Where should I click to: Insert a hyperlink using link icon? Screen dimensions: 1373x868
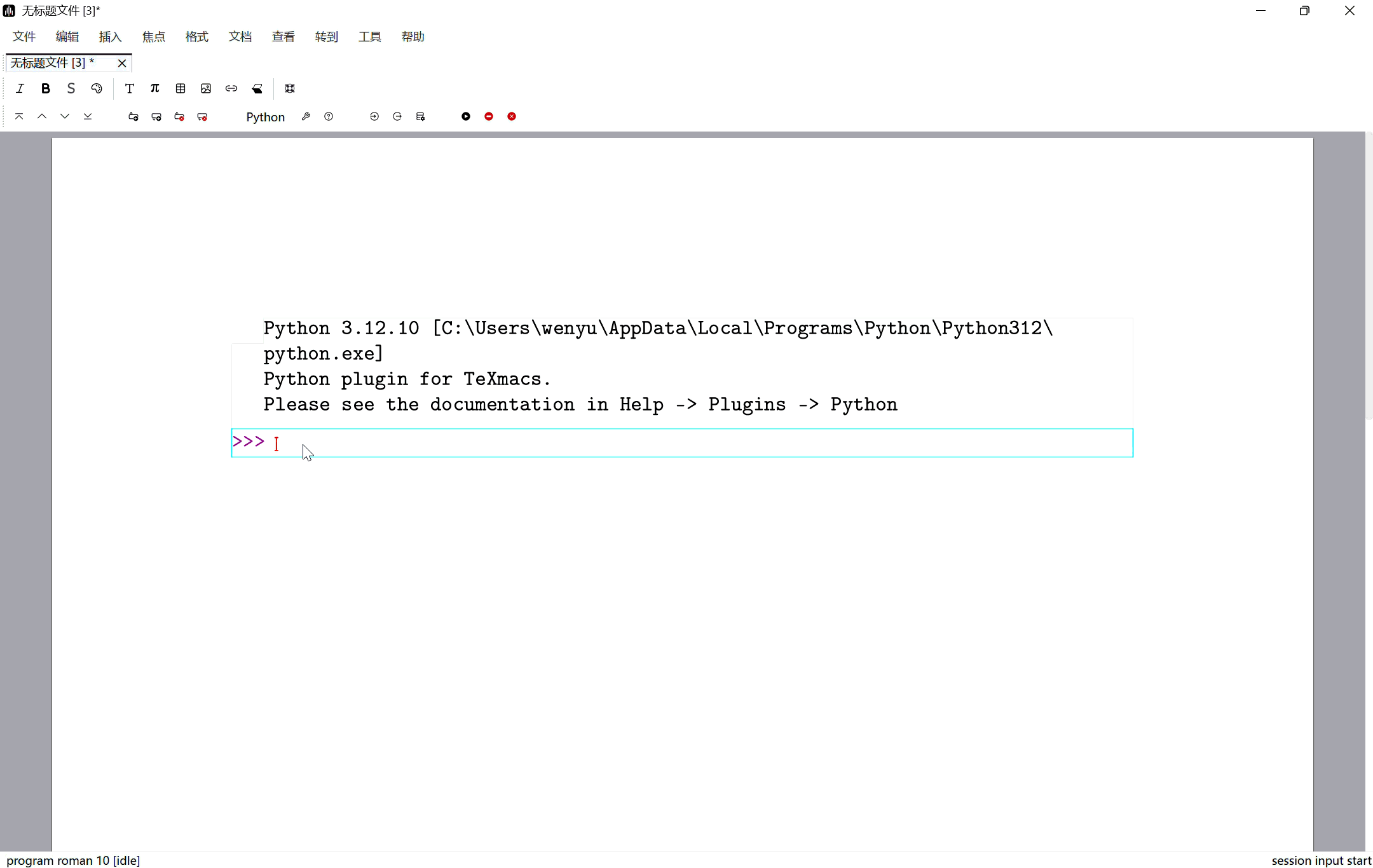coord(231,88)
